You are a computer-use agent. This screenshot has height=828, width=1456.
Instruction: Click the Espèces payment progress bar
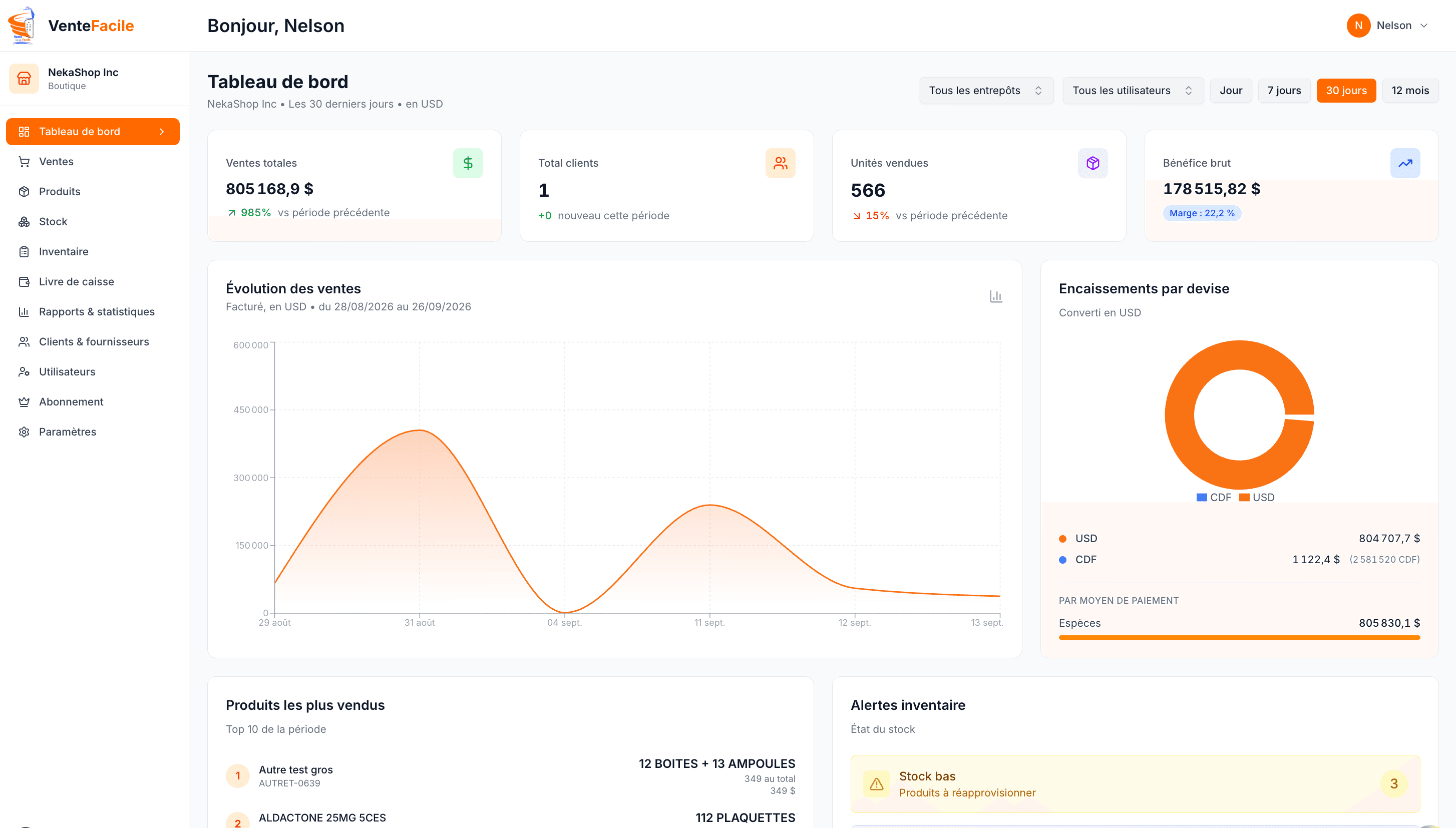1239,637
